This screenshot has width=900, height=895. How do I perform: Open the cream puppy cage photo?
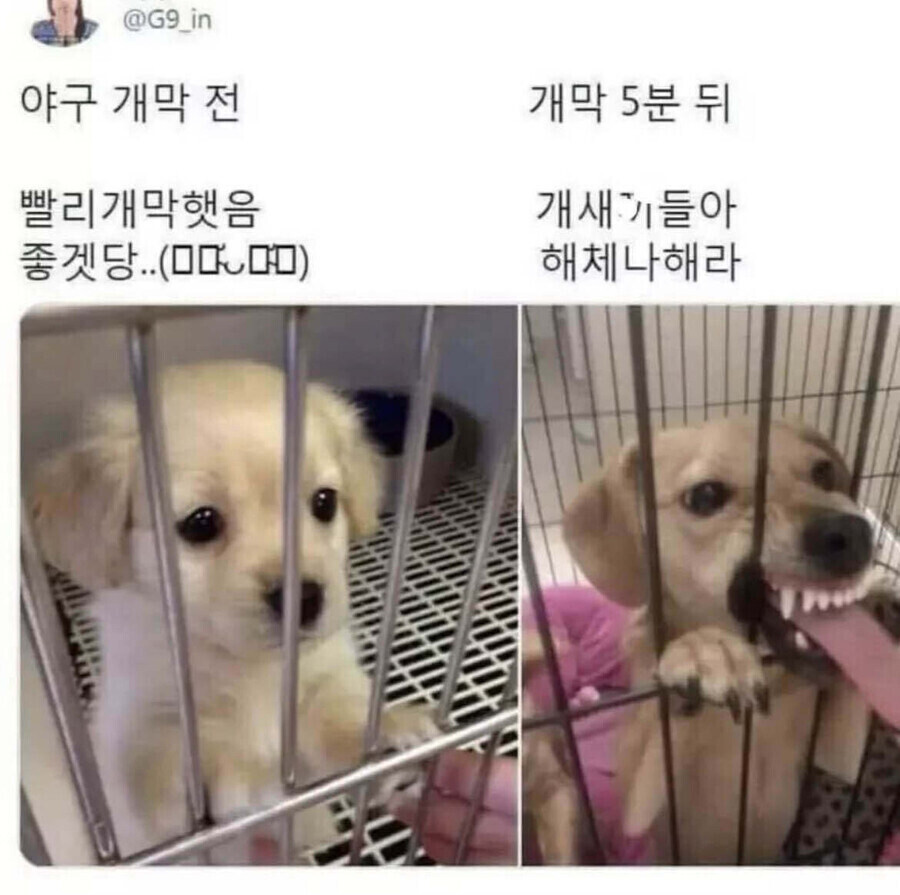point(269,585)
